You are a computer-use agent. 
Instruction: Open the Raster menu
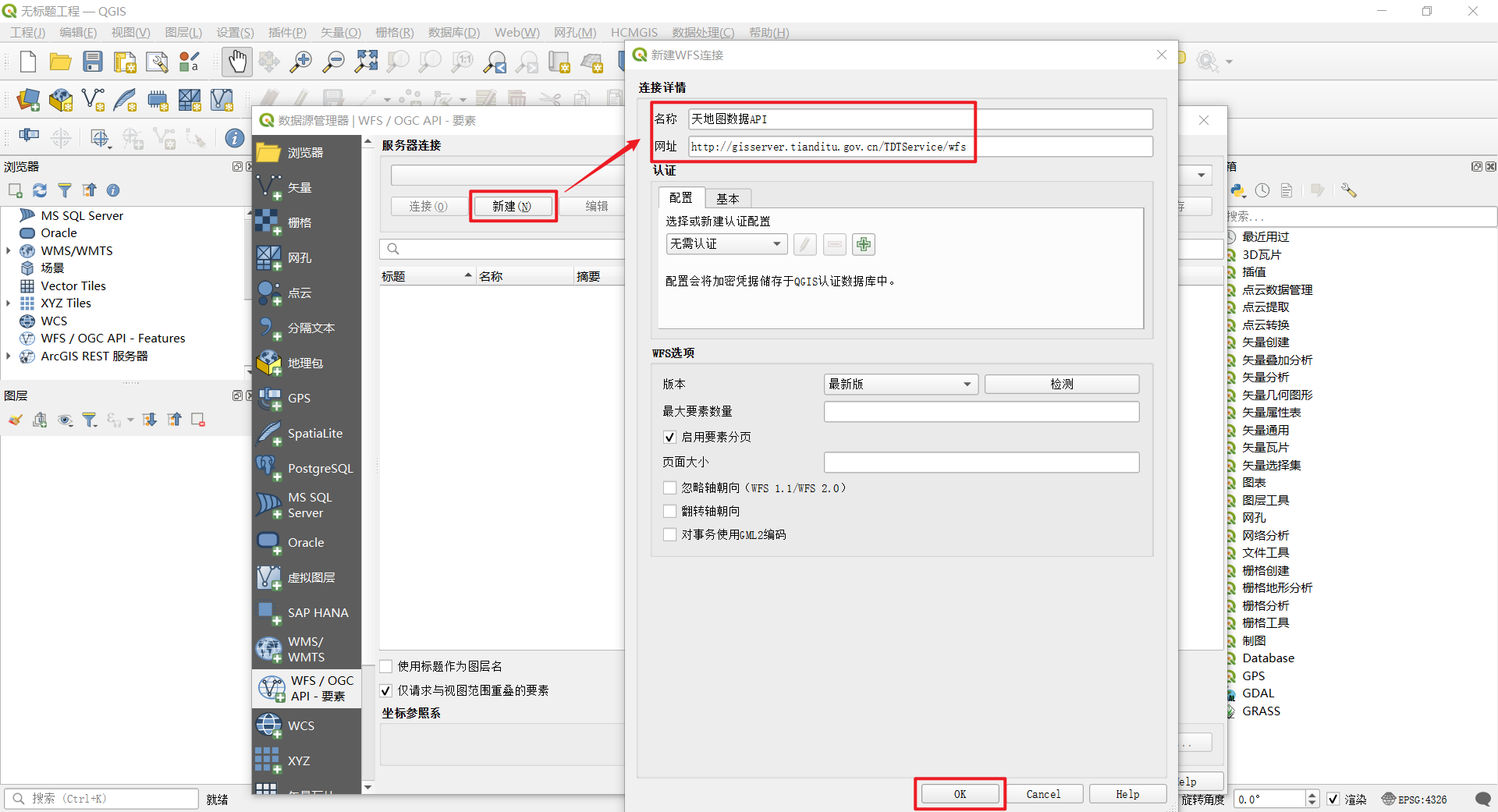[x=394, y=33]
